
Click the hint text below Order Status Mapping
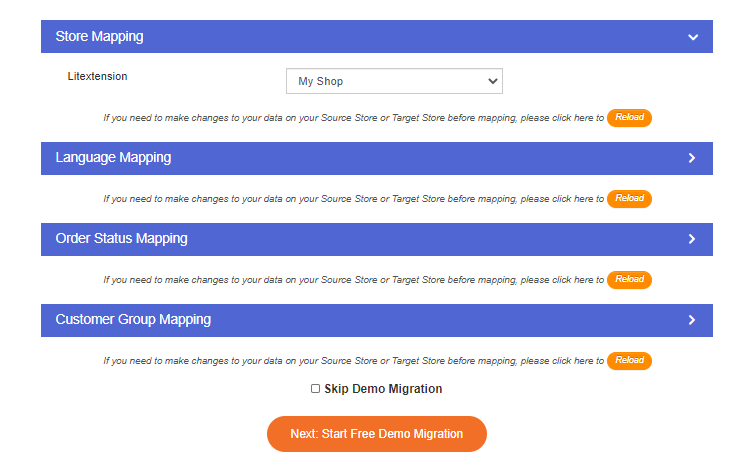pos(353,280)
